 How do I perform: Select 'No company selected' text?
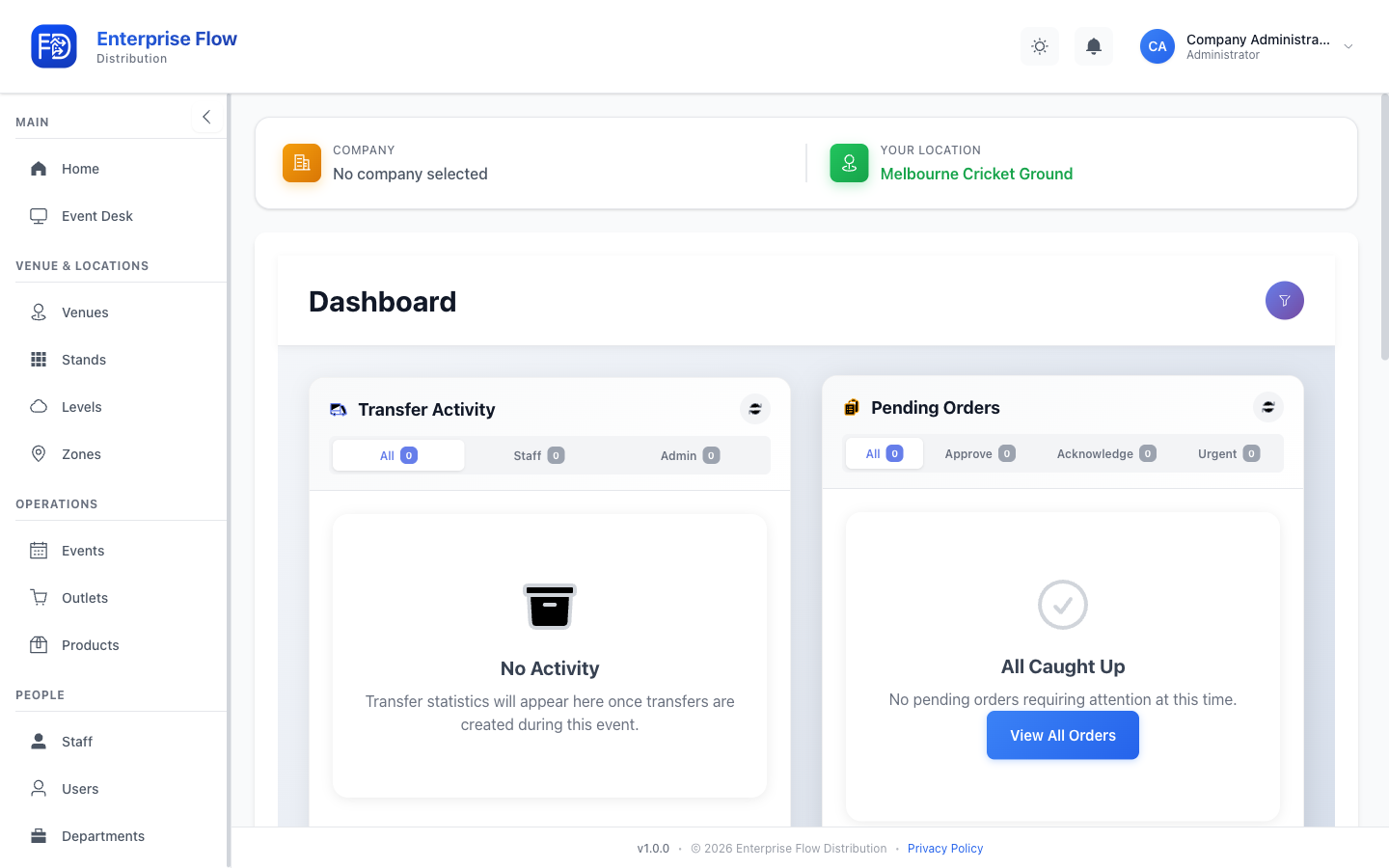click(x=410, y=174)
